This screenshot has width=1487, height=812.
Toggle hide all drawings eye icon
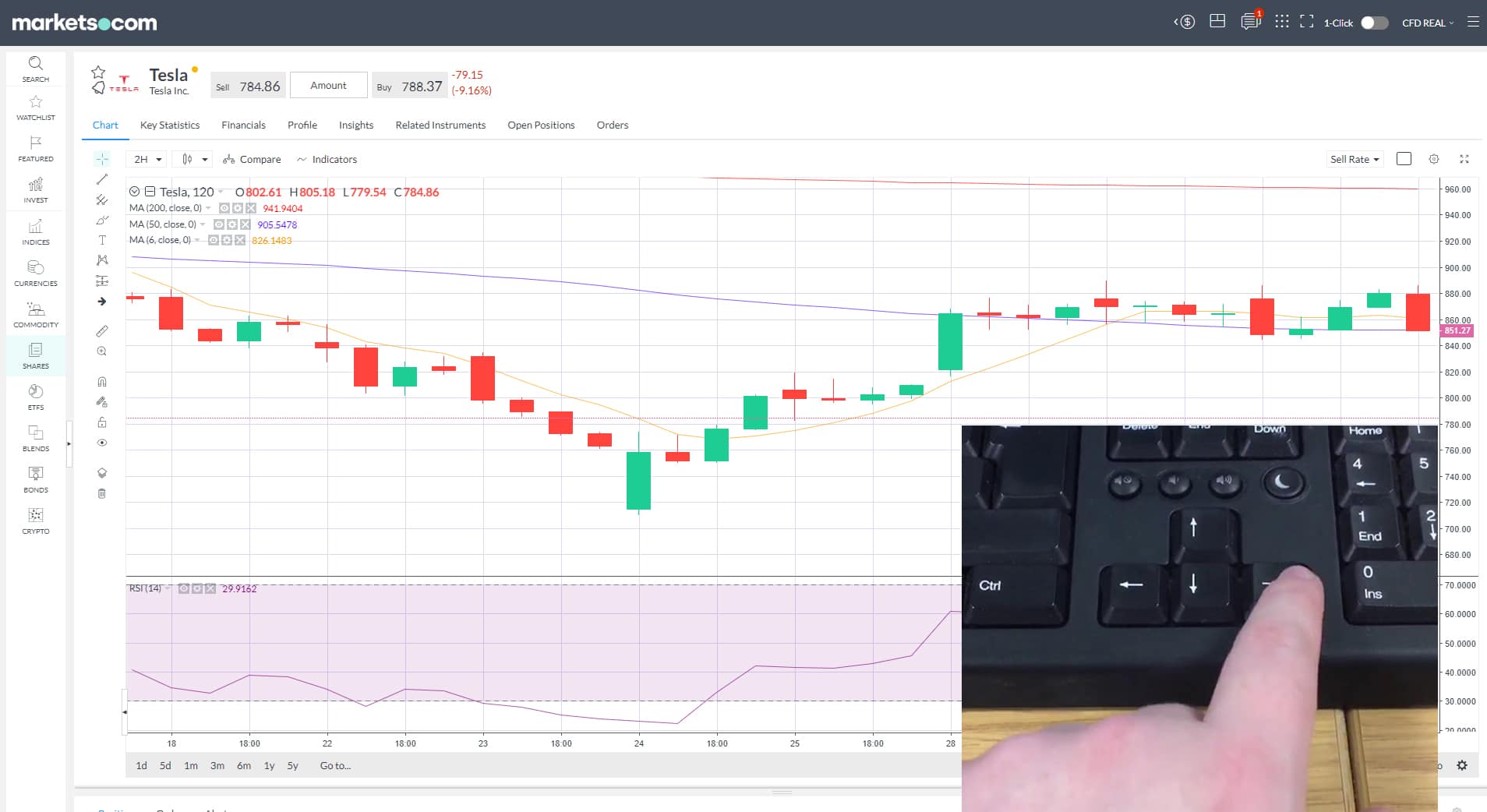pyautogui.click(x=102, y=443)
